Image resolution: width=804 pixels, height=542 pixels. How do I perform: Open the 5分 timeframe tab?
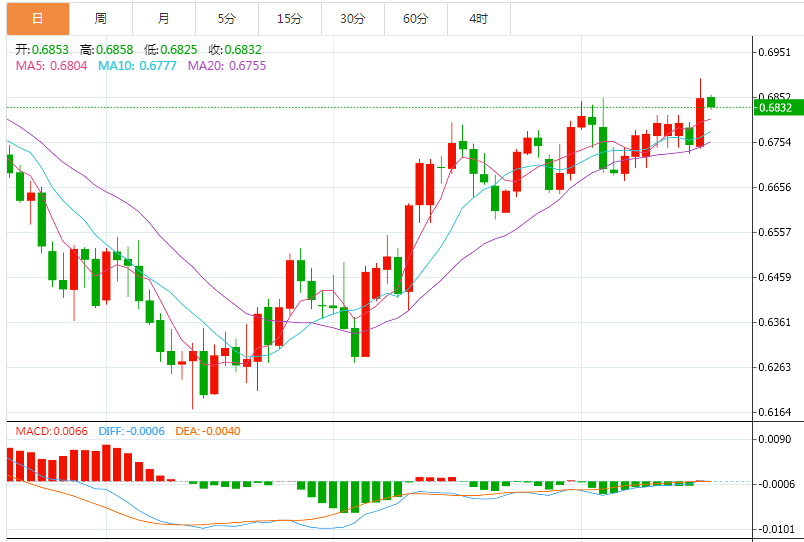pos(227,19)
